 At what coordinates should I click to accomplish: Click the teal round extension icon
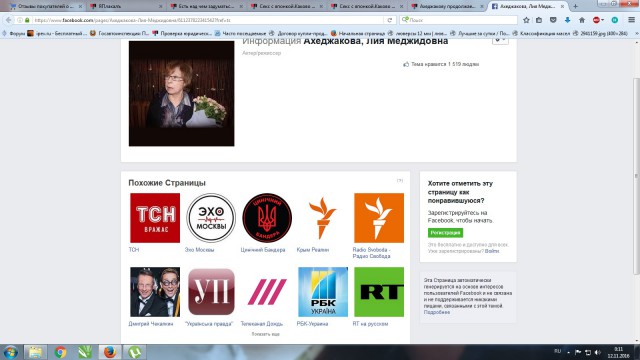click(615, 20)
